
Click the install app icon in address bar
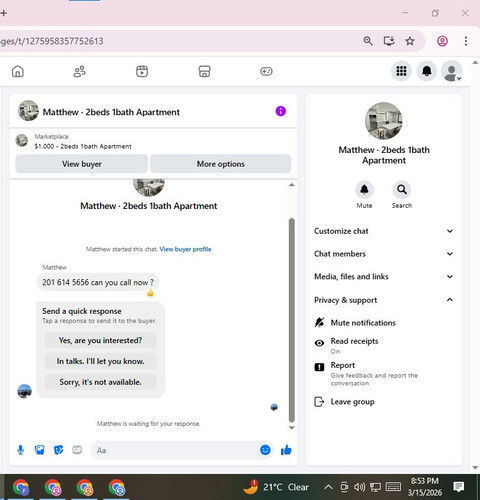389,41
